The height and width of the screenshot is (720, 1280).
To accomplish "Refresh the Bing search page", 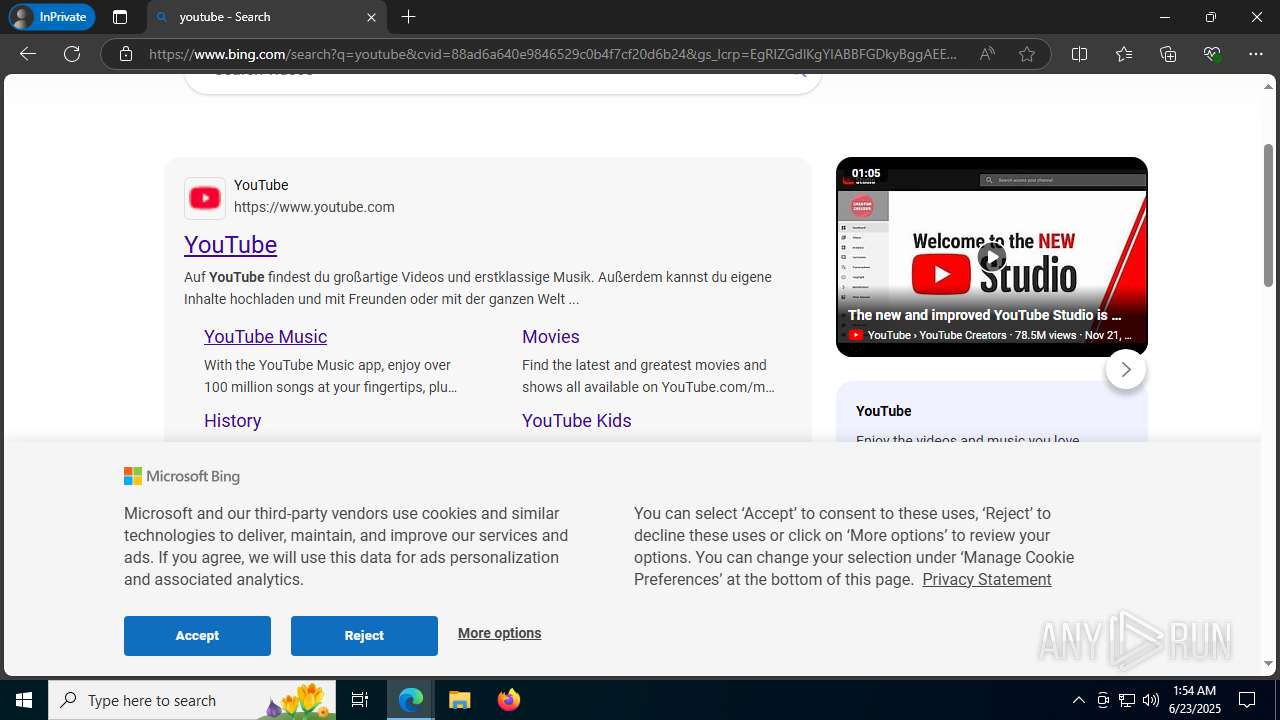I will click(72, 54).
